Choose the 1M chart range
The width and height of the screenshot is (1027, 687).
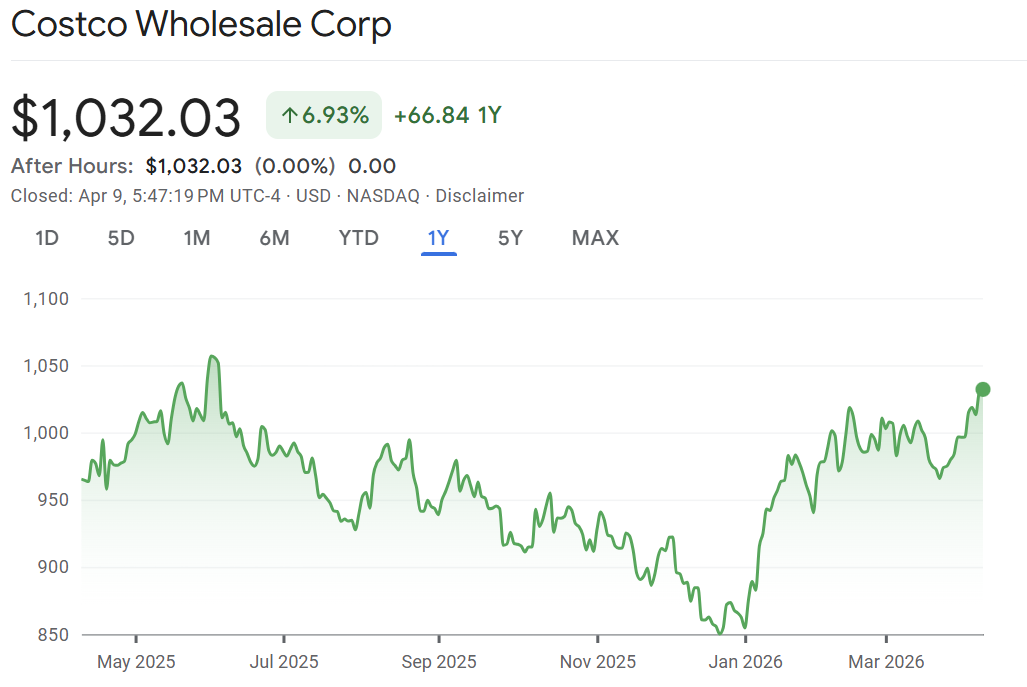[197, 238]
